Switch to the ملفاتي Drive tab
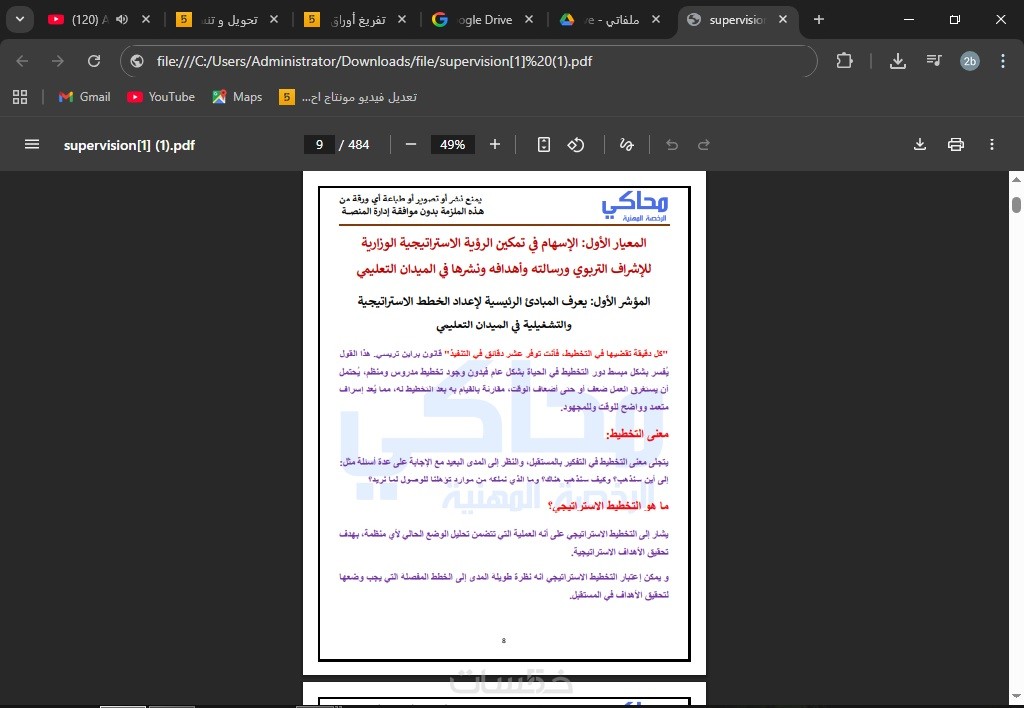Screen dimensions: 1024x708 click(611, 20)
